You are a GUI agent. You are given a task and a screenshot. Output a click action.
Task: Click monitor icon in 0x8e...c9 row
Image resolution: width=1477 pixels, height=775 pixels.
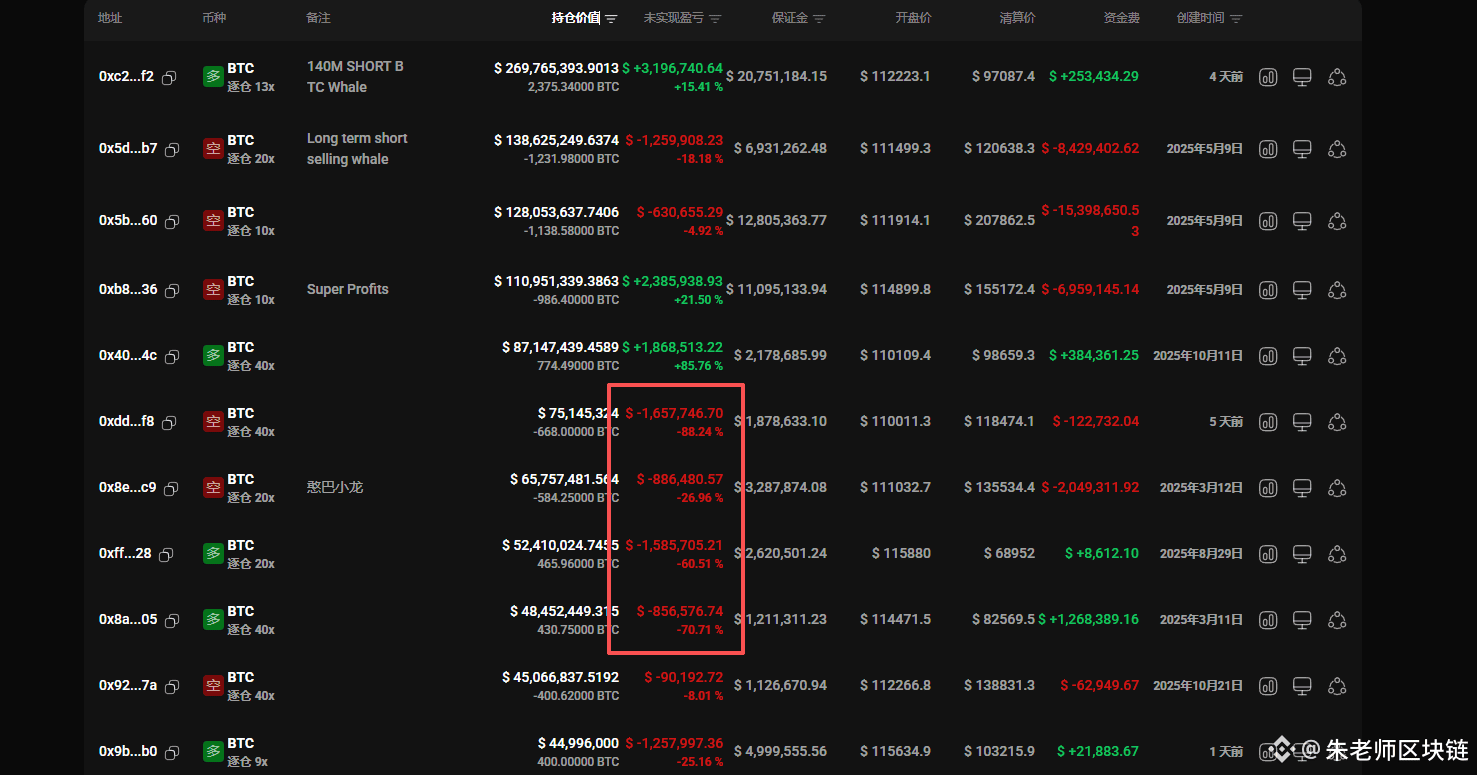click(x=1302, y=488)
